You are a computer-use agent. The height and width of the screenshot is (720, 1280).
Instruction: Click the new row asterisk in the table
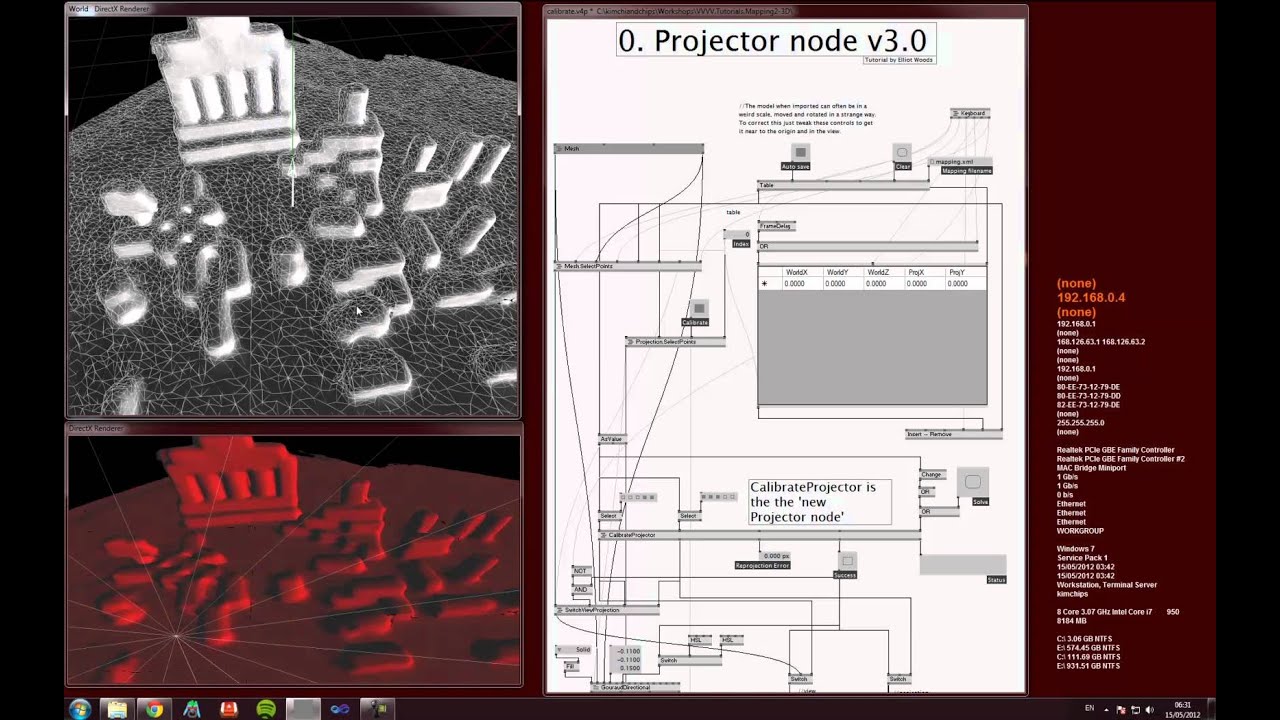coord(765,284)
